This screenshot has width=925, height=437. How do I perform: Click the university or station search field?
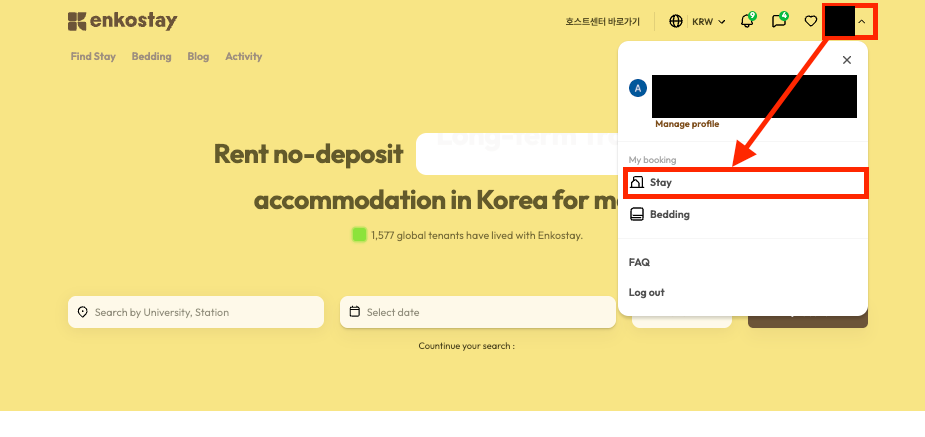point(196,312)
